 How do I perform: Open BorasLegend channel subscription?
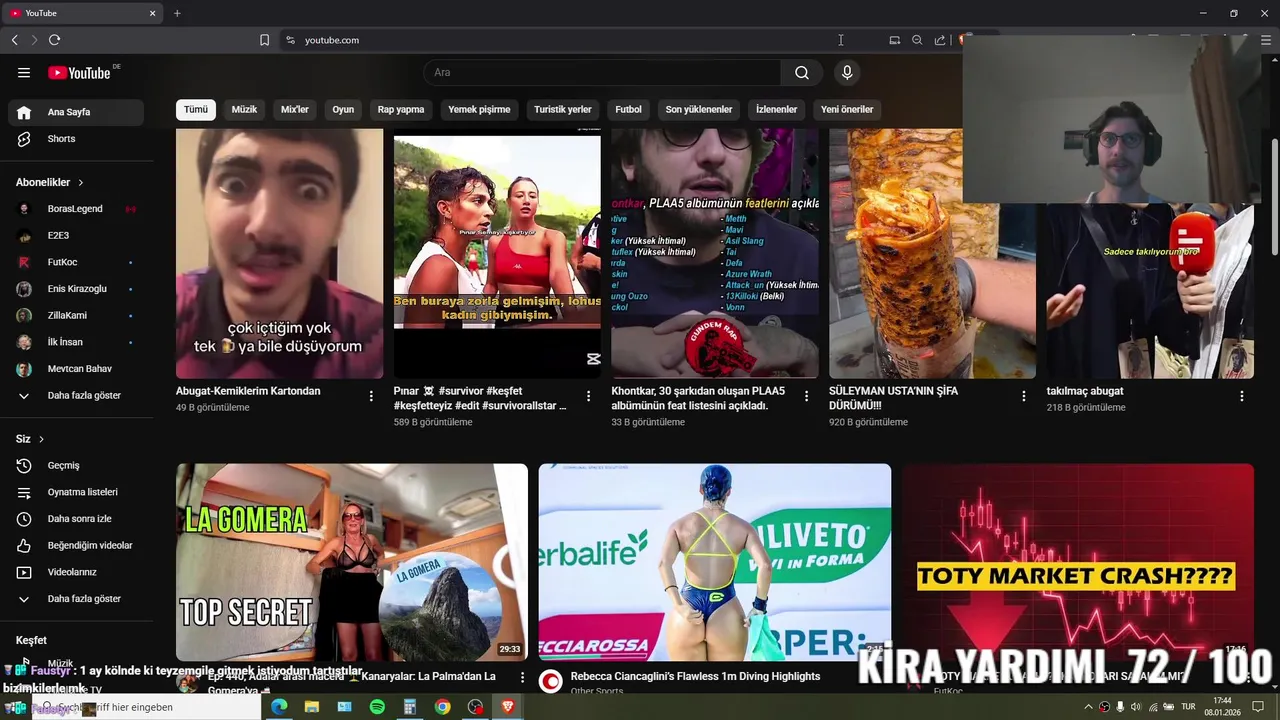(x=76, y=209)
